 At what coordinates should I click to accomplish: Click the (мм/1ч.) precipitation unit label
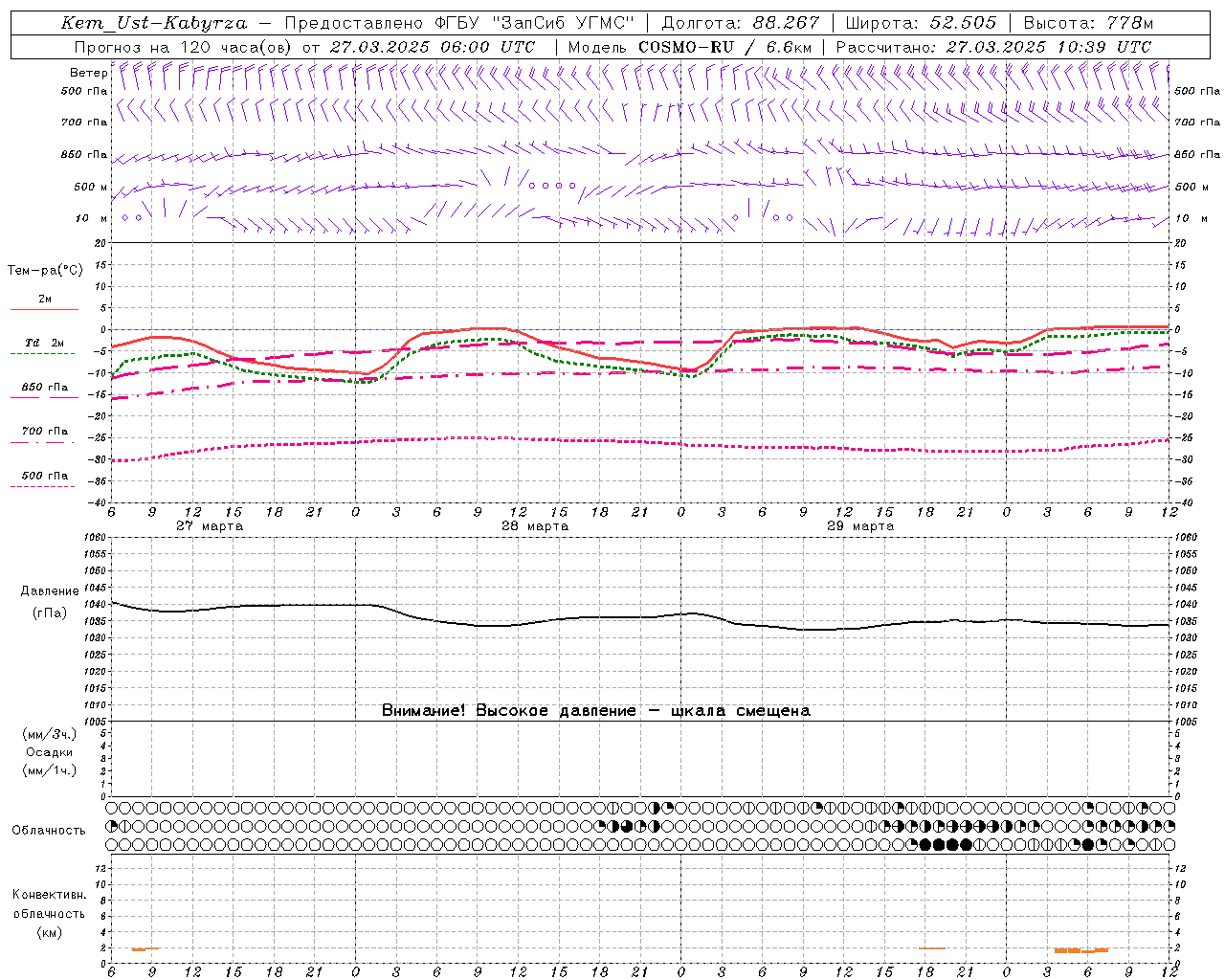click(50, 770)
